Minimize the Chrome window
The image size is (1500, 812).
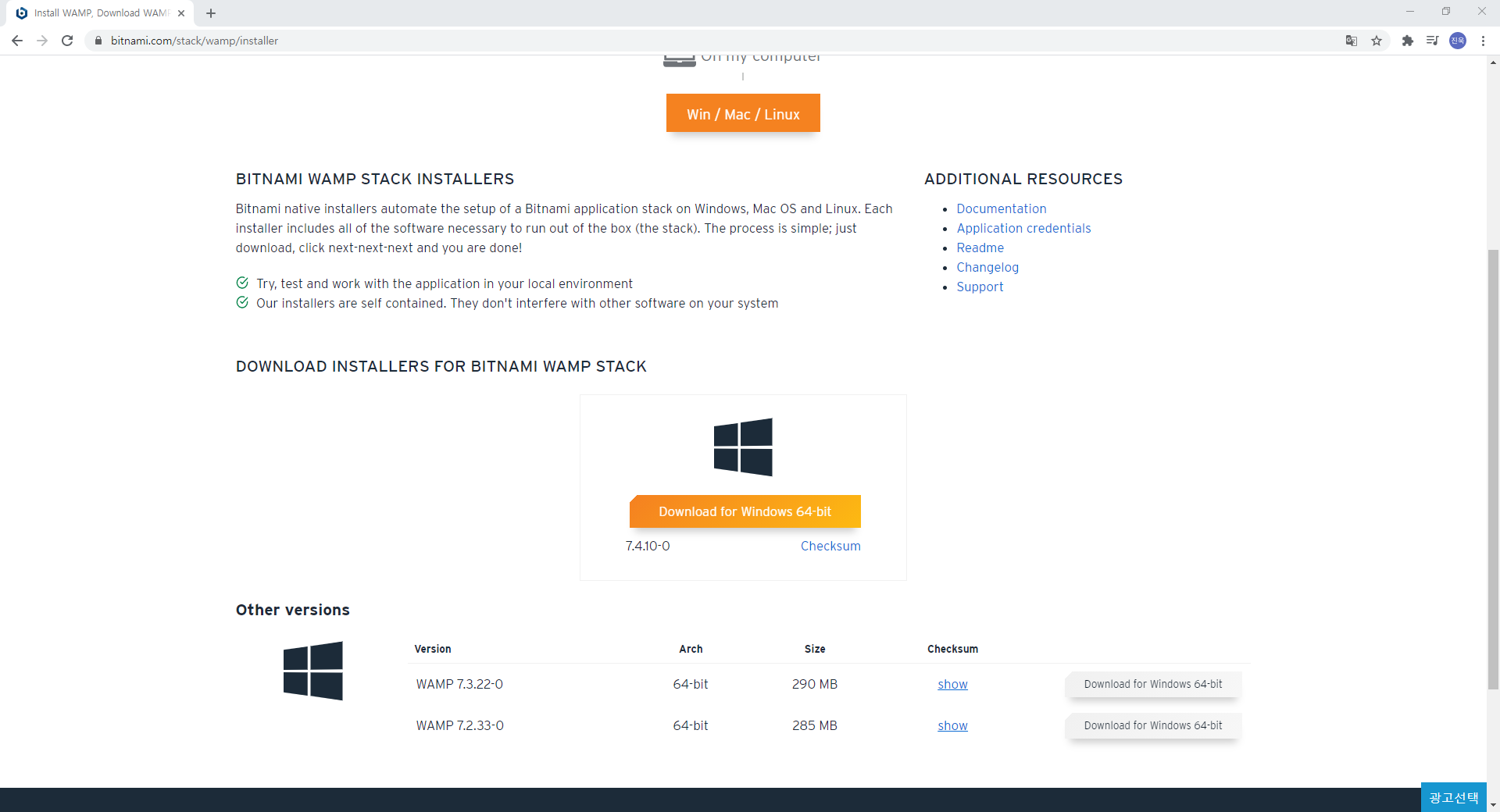1410,12
